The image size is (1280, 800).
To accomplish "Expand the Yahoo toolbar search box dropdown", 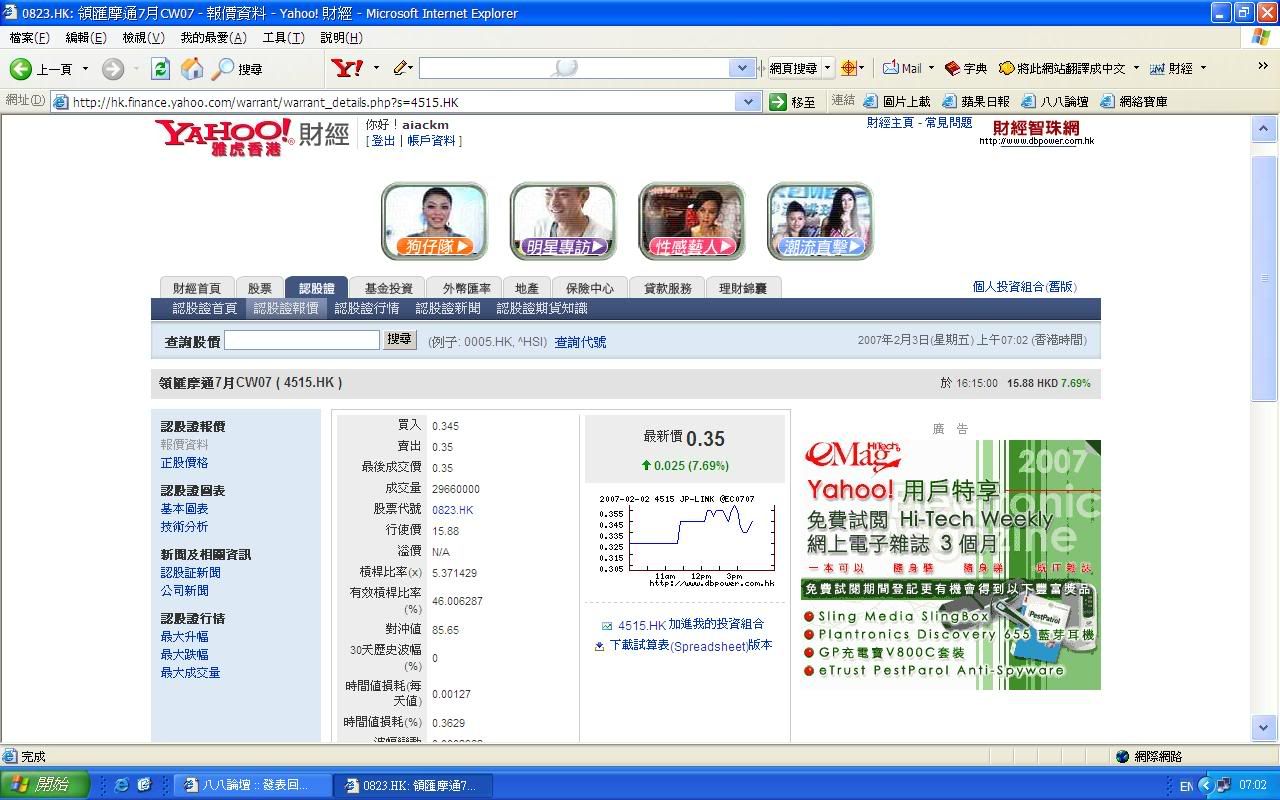I will click(742, 68).
